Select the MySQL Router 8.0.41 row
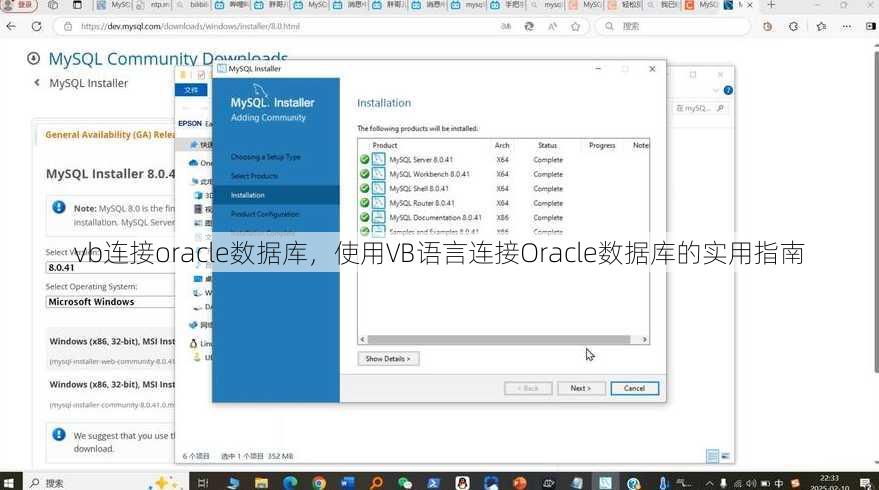 click(x=503, y=203)
